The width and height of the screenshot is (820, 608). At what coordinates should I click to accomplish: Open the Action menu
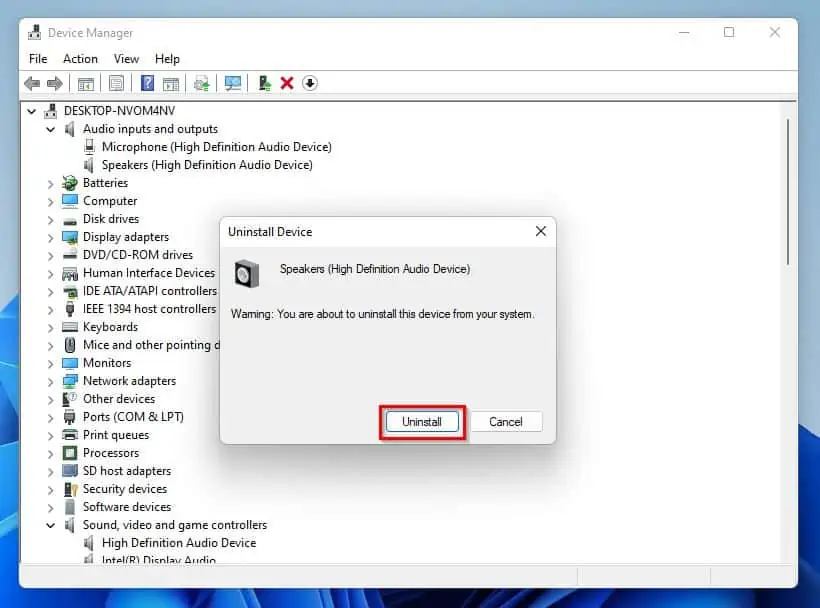(x=80, y=59)
